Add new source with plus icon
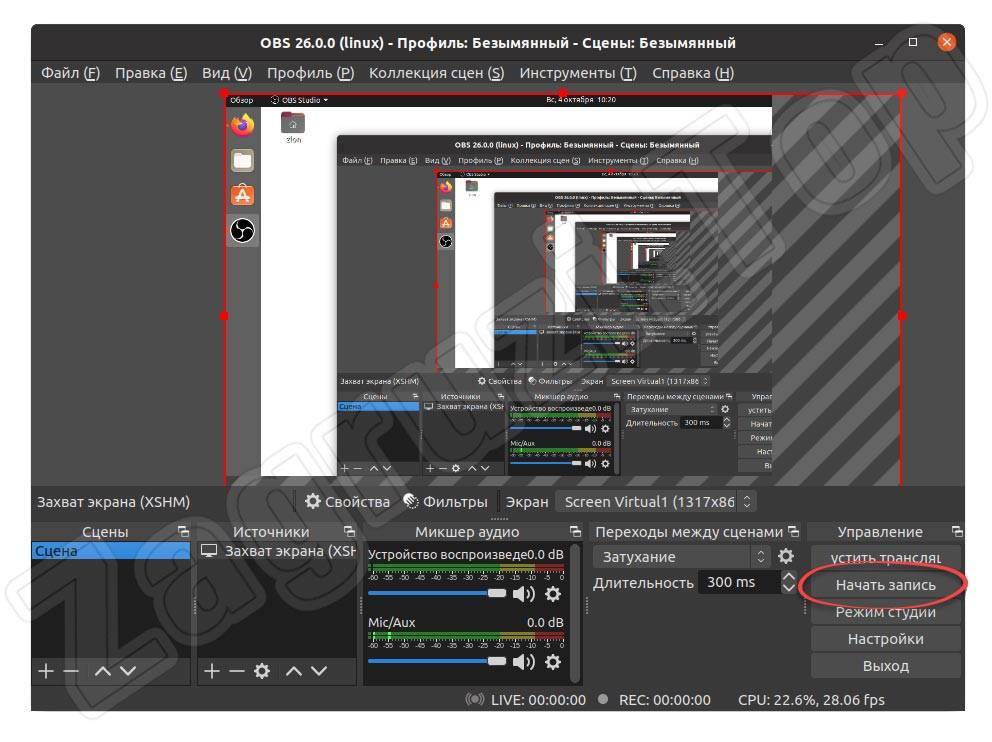 pyautogui.click(x=211, y=672)
